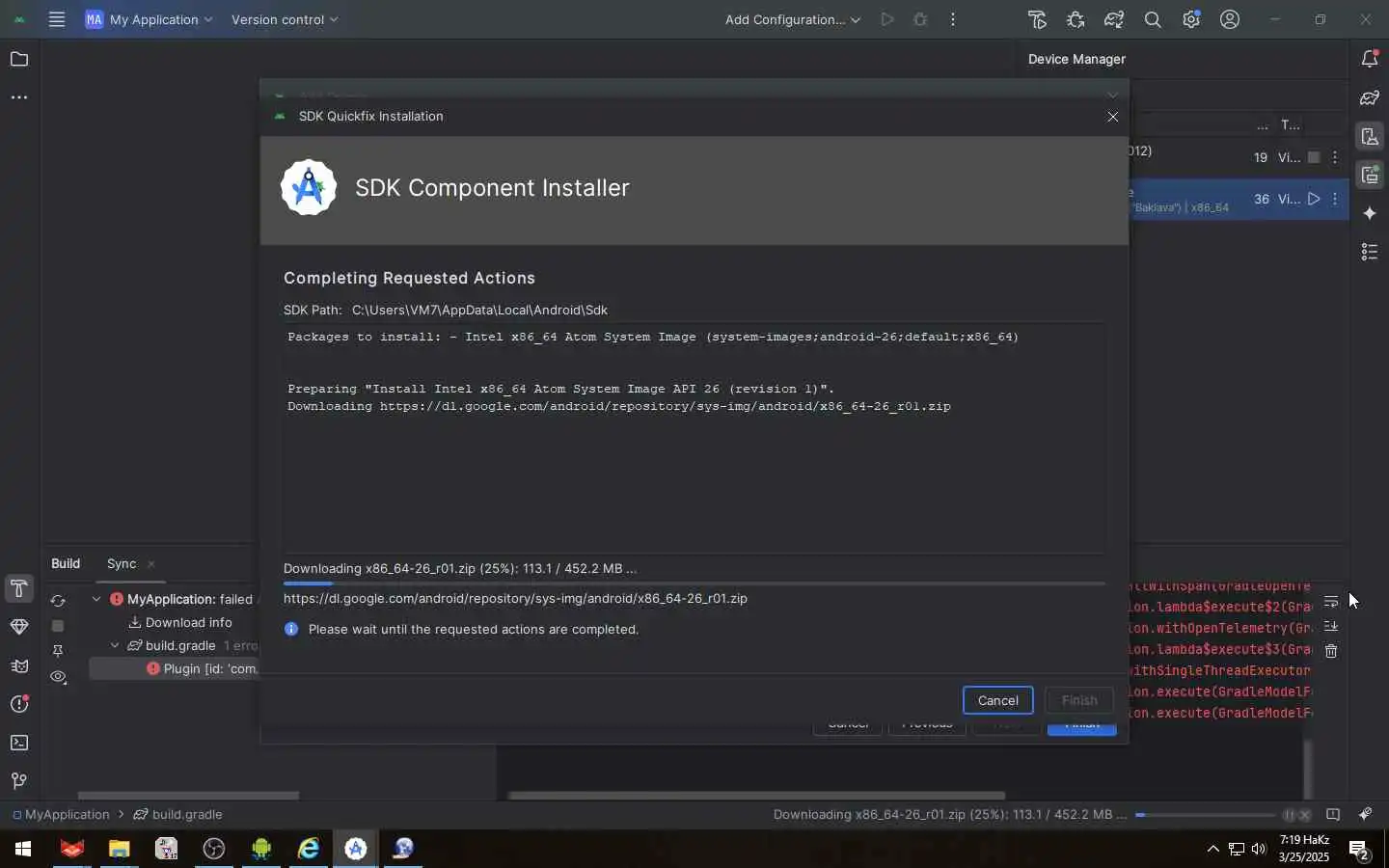Open the Problems tool window
The image size is (1389, 868).
coord(18,704)
